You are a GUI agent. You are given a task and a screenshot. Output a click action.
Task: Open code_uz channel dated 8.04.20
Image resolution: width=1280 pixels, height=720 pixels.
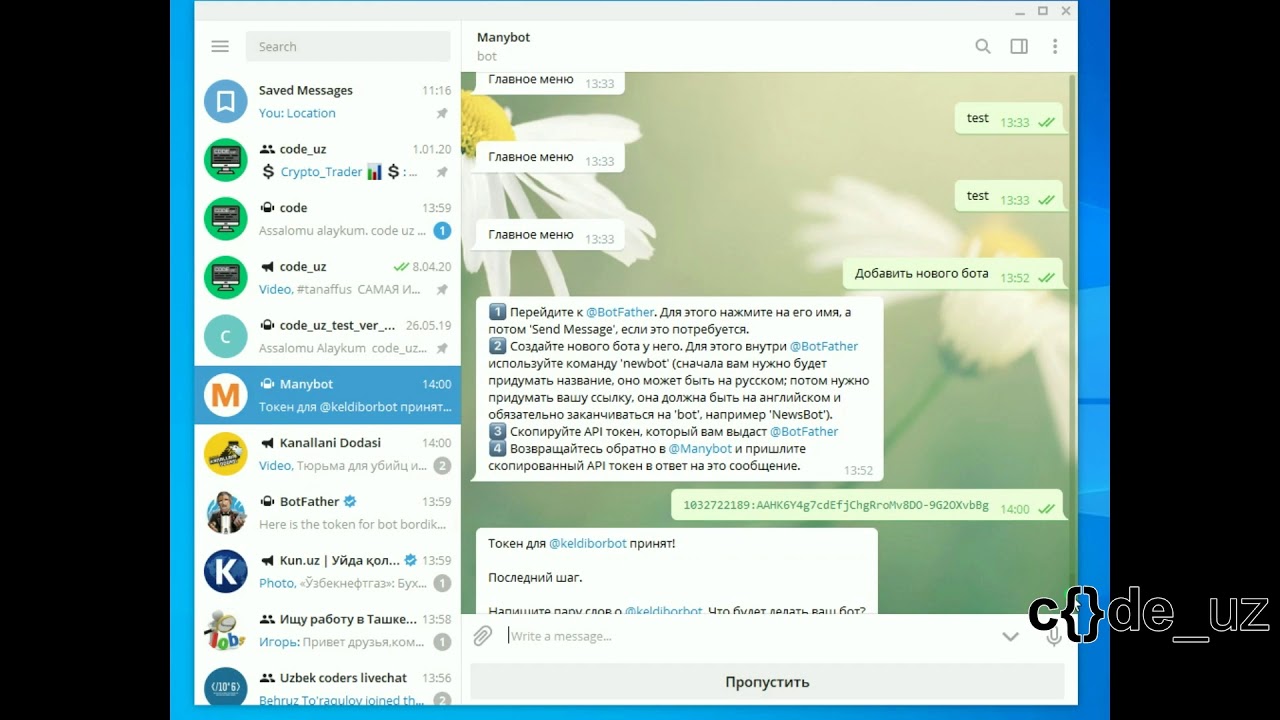(327, 278)
